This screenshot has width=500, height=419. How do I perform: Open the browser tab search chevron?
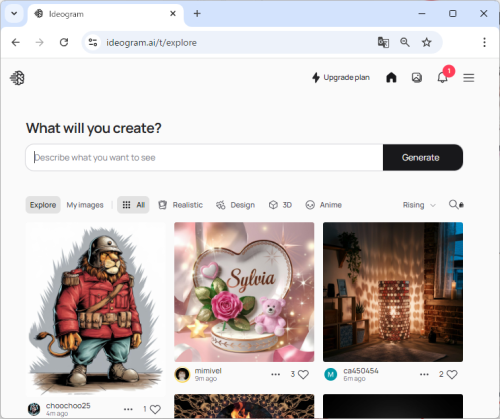coord(14,14)
